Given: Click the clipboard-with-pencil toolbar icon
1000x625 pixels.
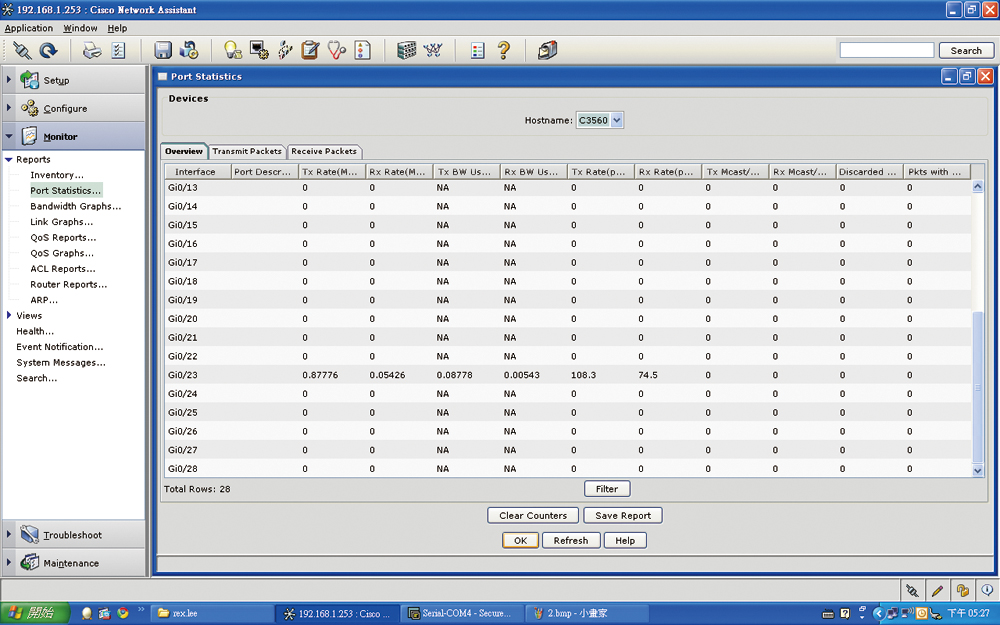Looking at the screenshot, I should pos(310,50).
